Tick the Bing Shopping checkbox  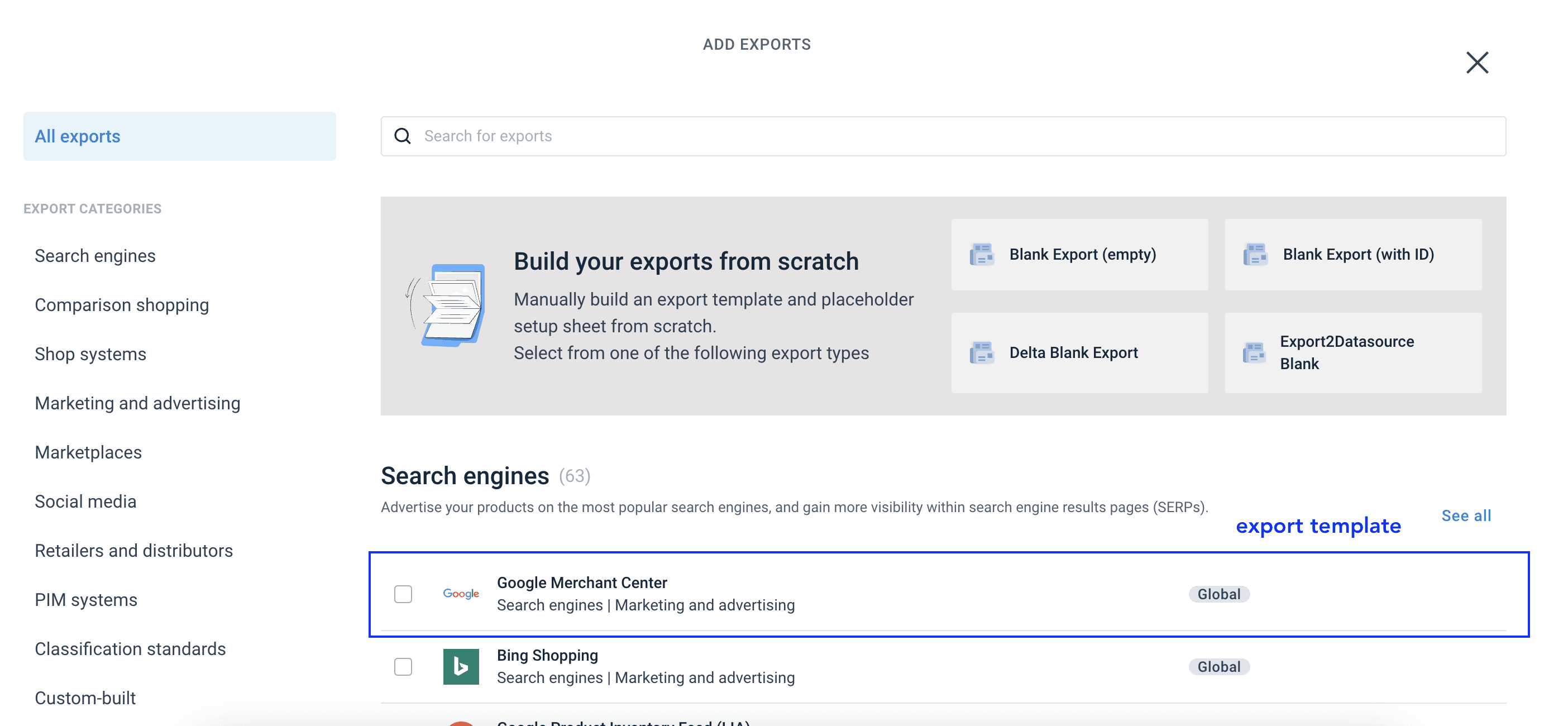[x=403, y=666]
